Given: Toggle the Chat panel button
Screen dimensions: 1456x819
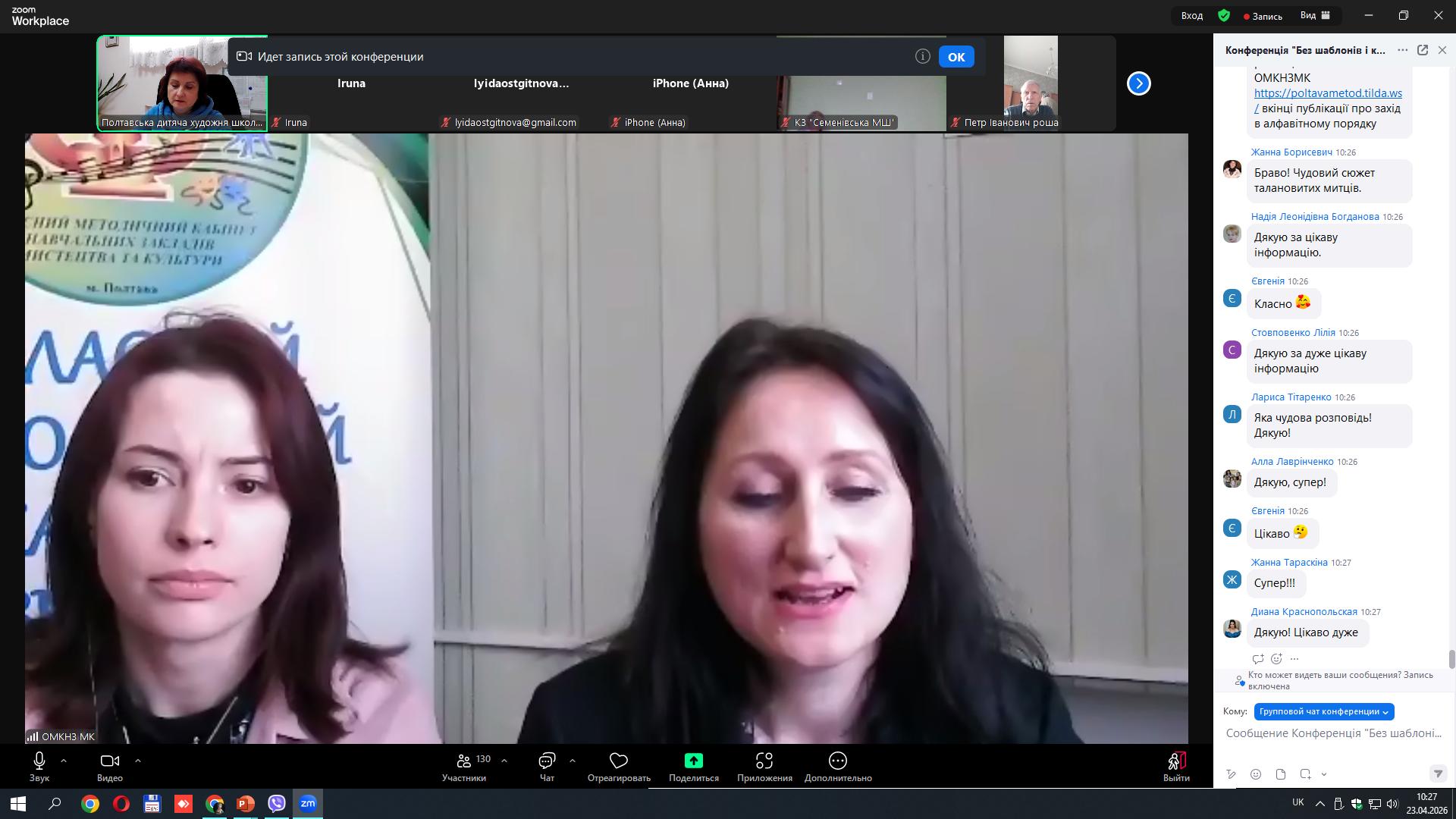Looking at the screenshot, I should click(x=547, y=761).
